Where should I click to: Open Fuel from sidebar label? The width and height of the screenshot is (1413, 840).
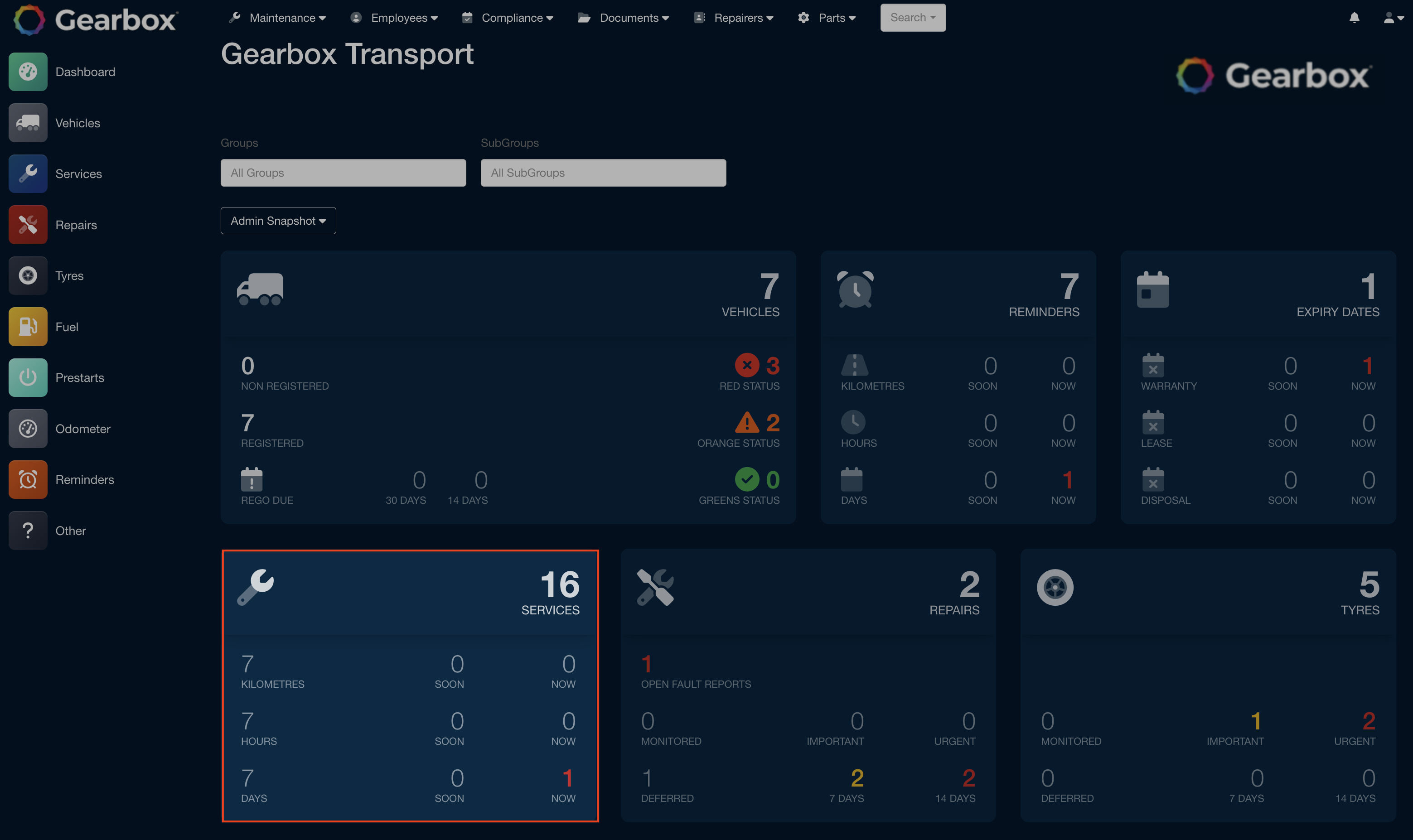click(x=67, y=327)
